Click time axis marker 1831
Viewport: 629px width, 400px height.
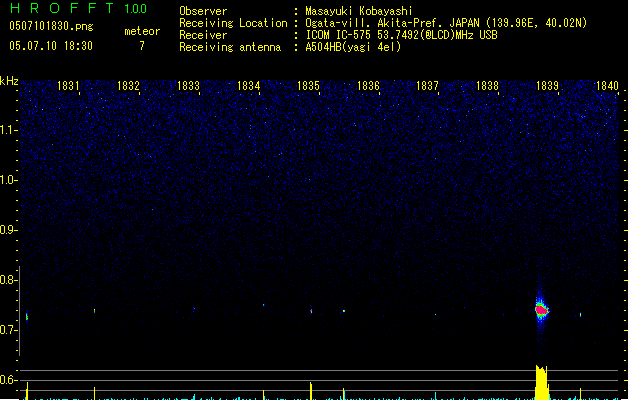click(x=68, y=86)
